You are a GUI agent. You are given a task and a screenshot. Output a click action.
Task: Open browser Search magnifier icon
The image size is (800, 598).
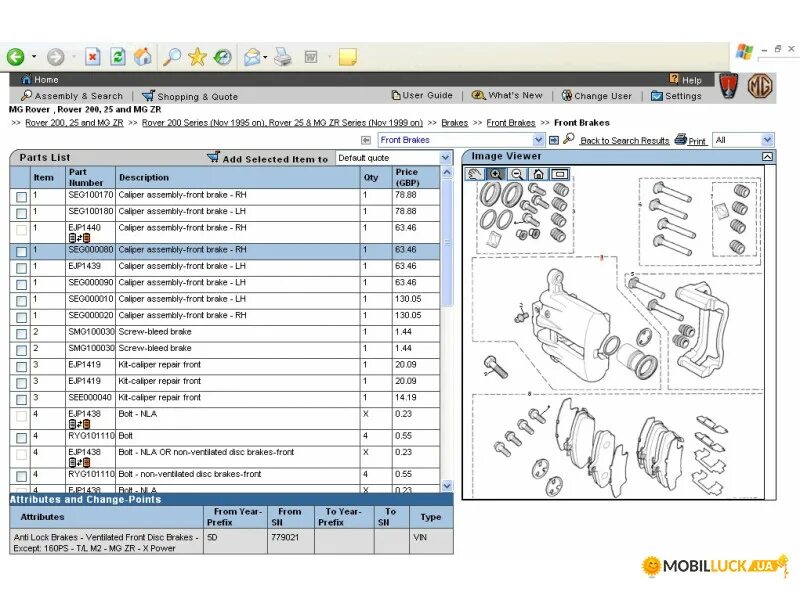coord(172,57)
